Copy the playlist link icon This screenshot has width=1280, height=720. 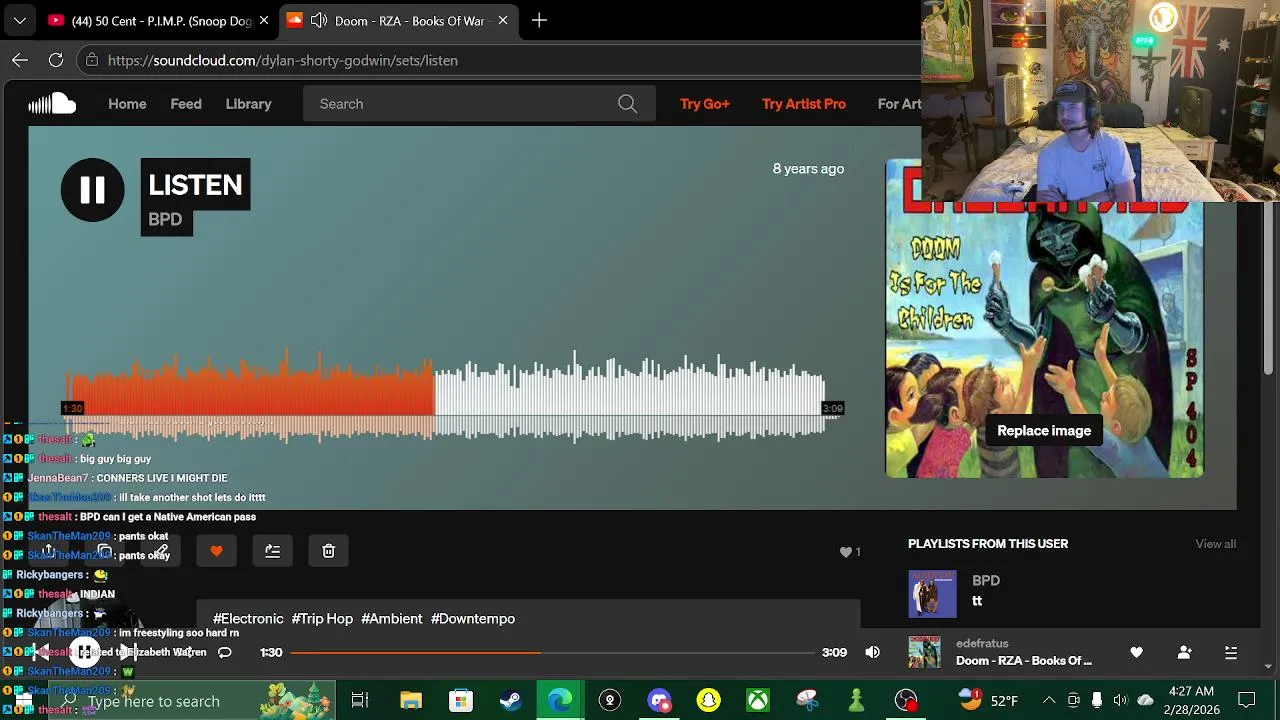[x=104, y=551]
